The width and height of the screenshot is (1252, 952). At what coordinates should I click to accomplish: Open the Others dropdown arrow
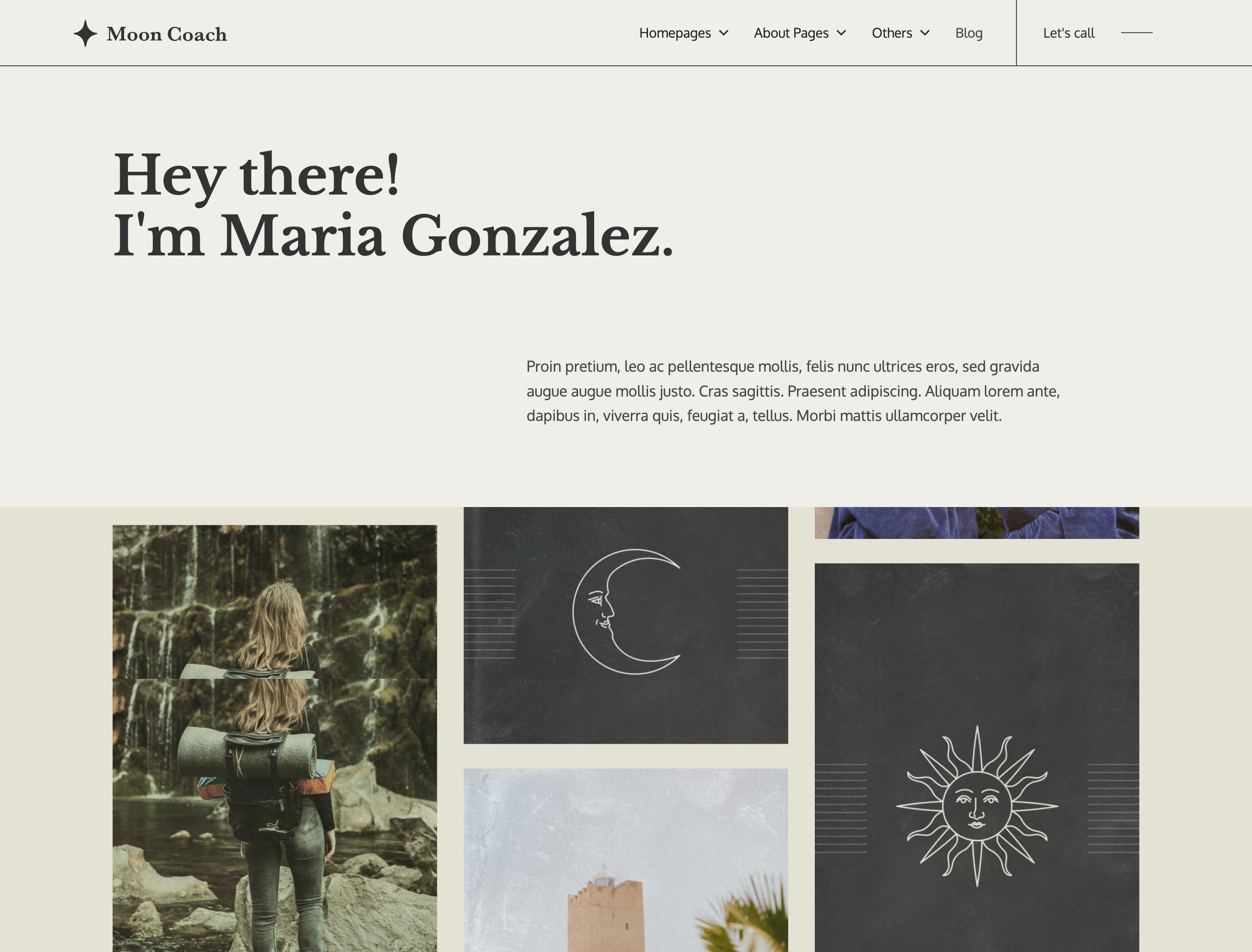(x=925, y=33)
